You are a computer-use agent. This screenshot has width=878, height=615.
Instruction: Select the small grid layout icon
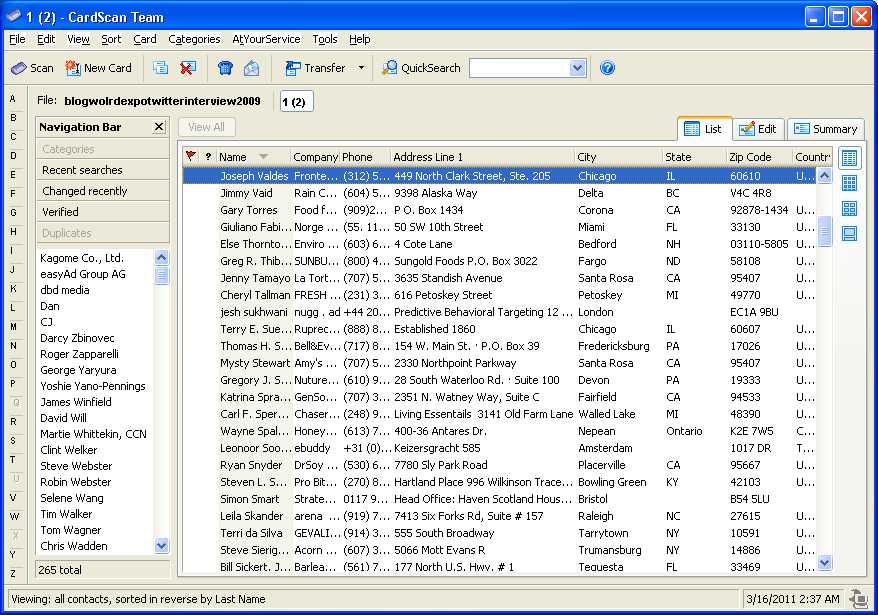click(849, 183)
